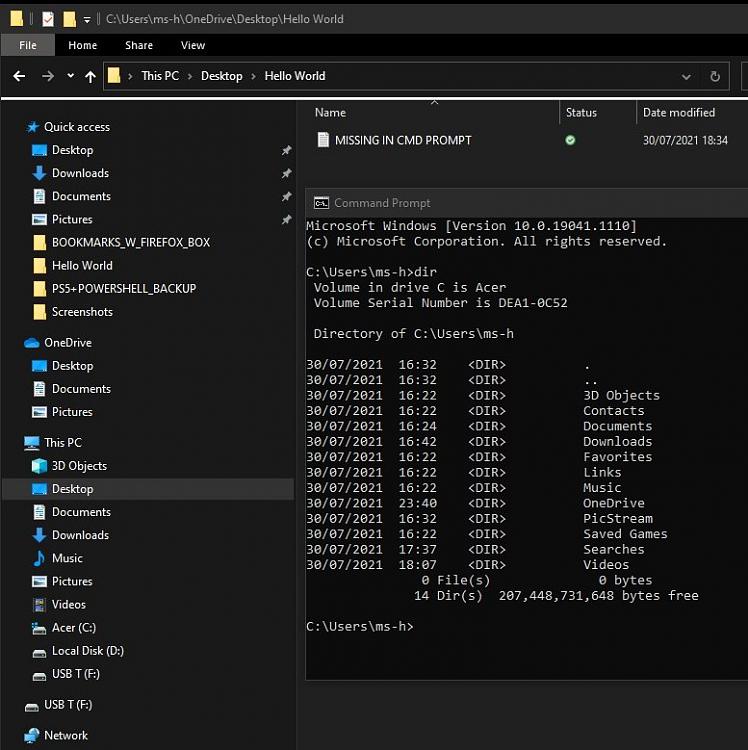Open Pictures under This PC

coord(72,581)
